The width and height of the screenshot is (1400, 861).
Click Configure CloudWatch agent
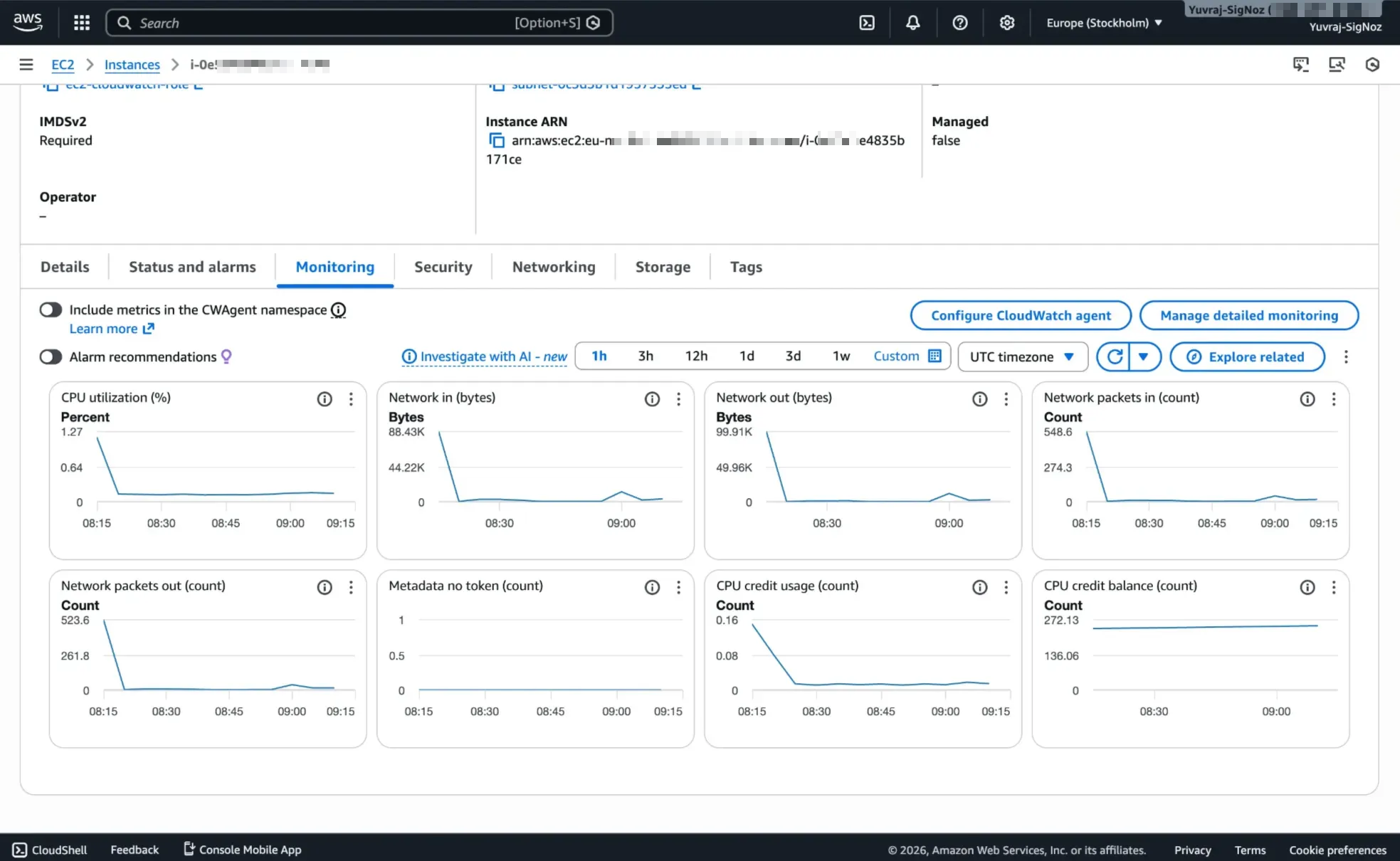[x=1021, y=315]
